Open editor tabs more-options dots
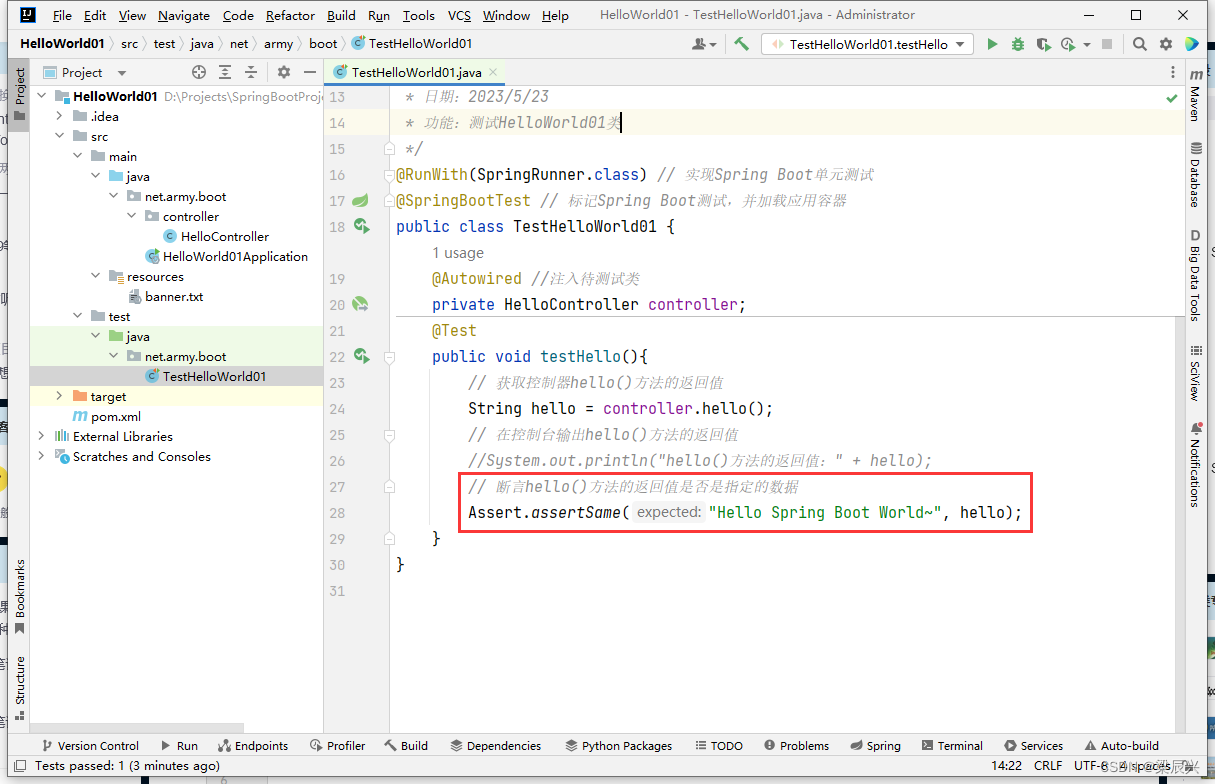Viewport: 1215px width, 784px height. pyautogui.click(x=1172, y=73)
